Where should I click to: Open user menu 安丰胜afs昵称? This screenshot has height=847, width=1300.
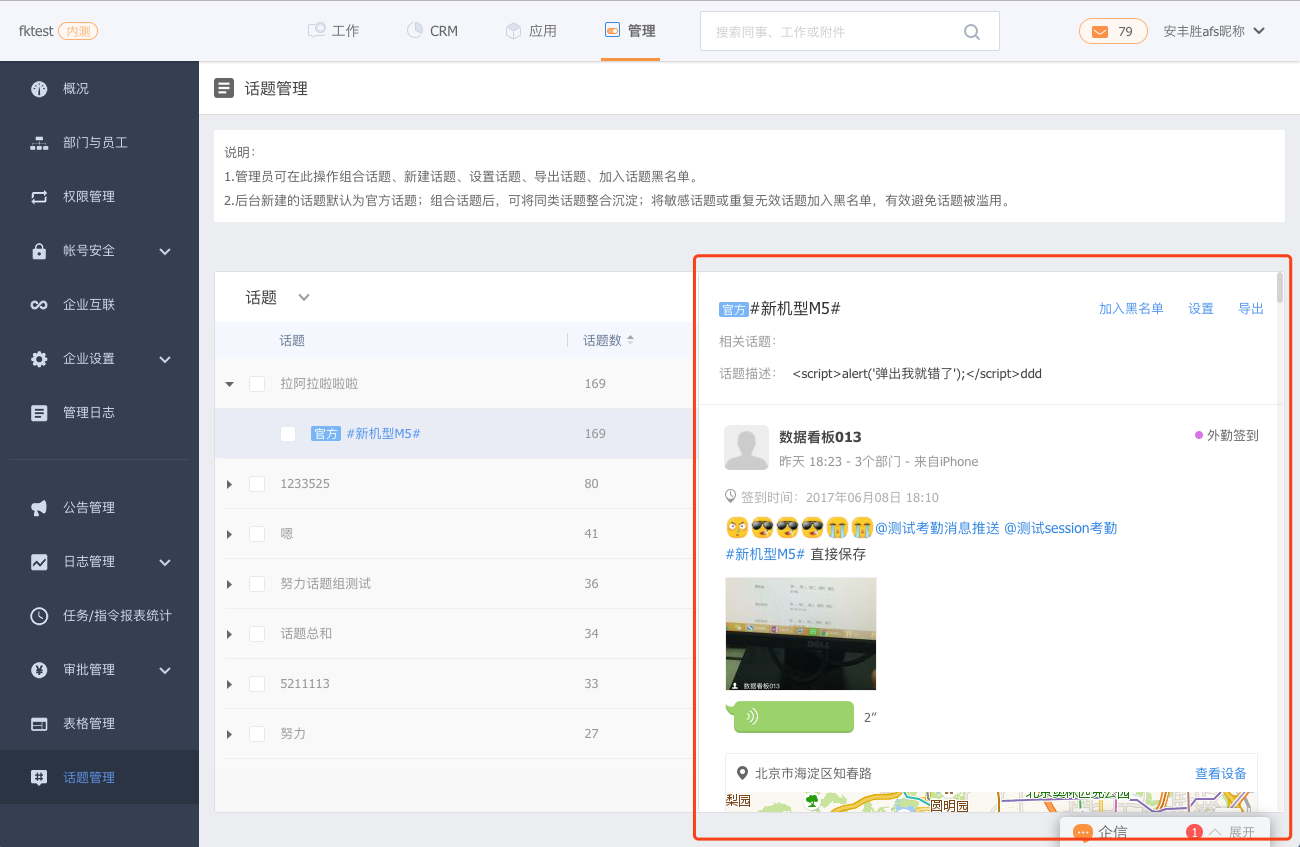click(1214, 31)
